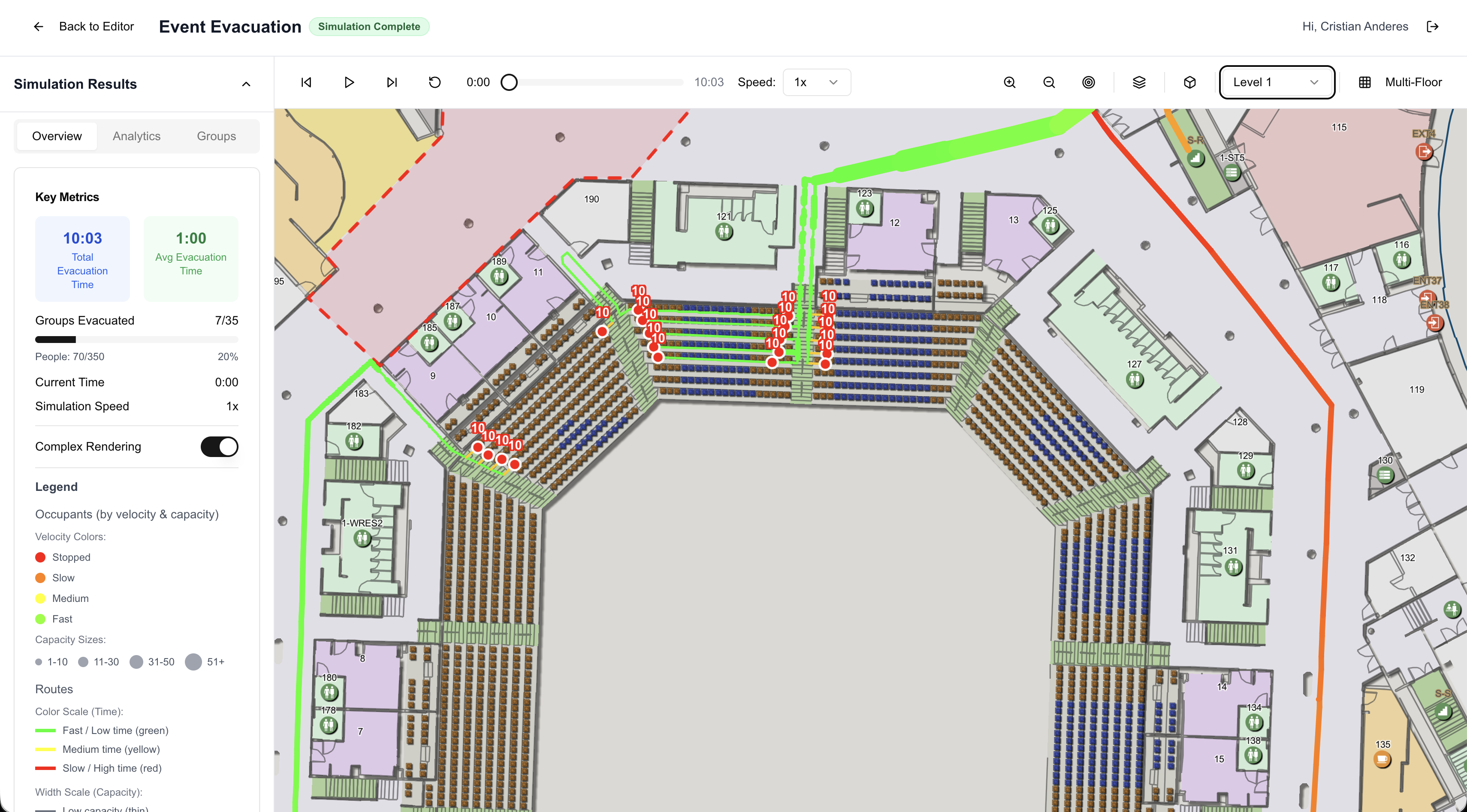Click restroom icon at room 134
1467x812 pixels.
pyautogui.click(x=1253, y=723)
